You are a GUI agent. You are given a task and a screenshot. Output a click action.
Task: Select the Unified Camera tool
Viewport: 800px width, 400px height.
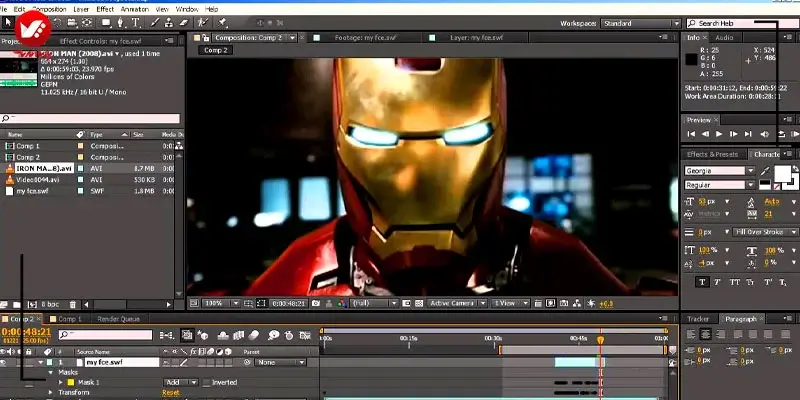(x=71, y=22)
